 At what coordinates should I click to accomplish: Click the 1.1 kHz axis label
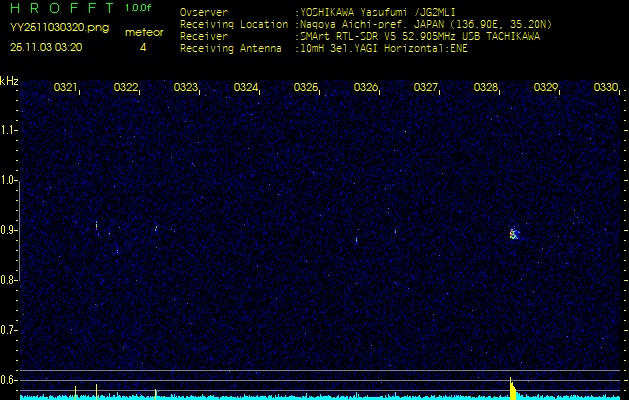8,130
